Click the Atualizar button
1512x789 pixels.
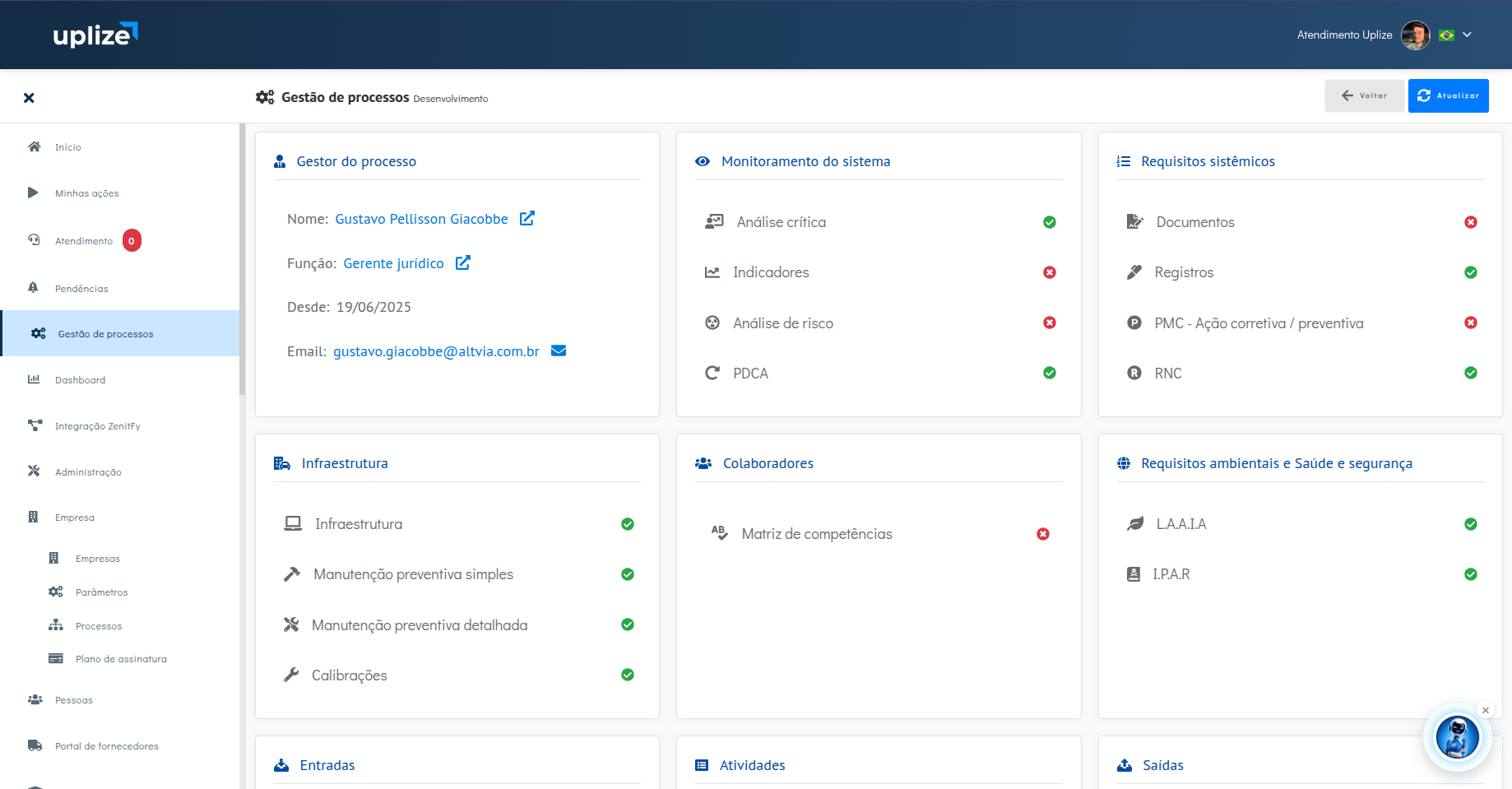[1448, 95]
